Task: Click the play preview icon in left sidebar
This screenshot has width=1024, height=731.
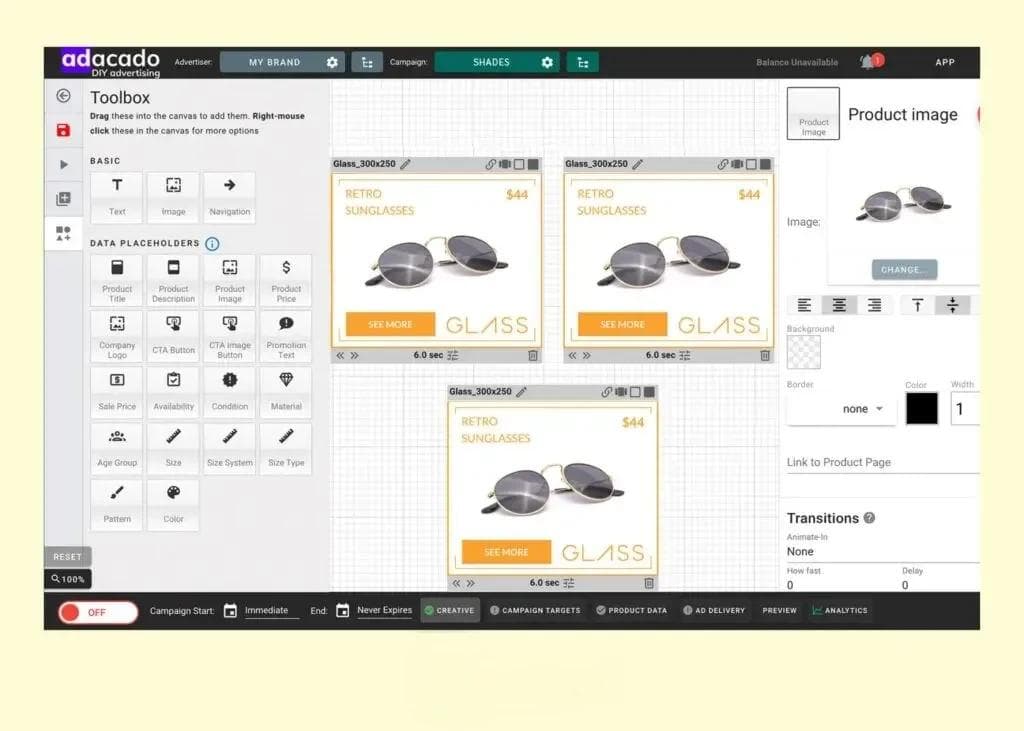Action: 64,164
